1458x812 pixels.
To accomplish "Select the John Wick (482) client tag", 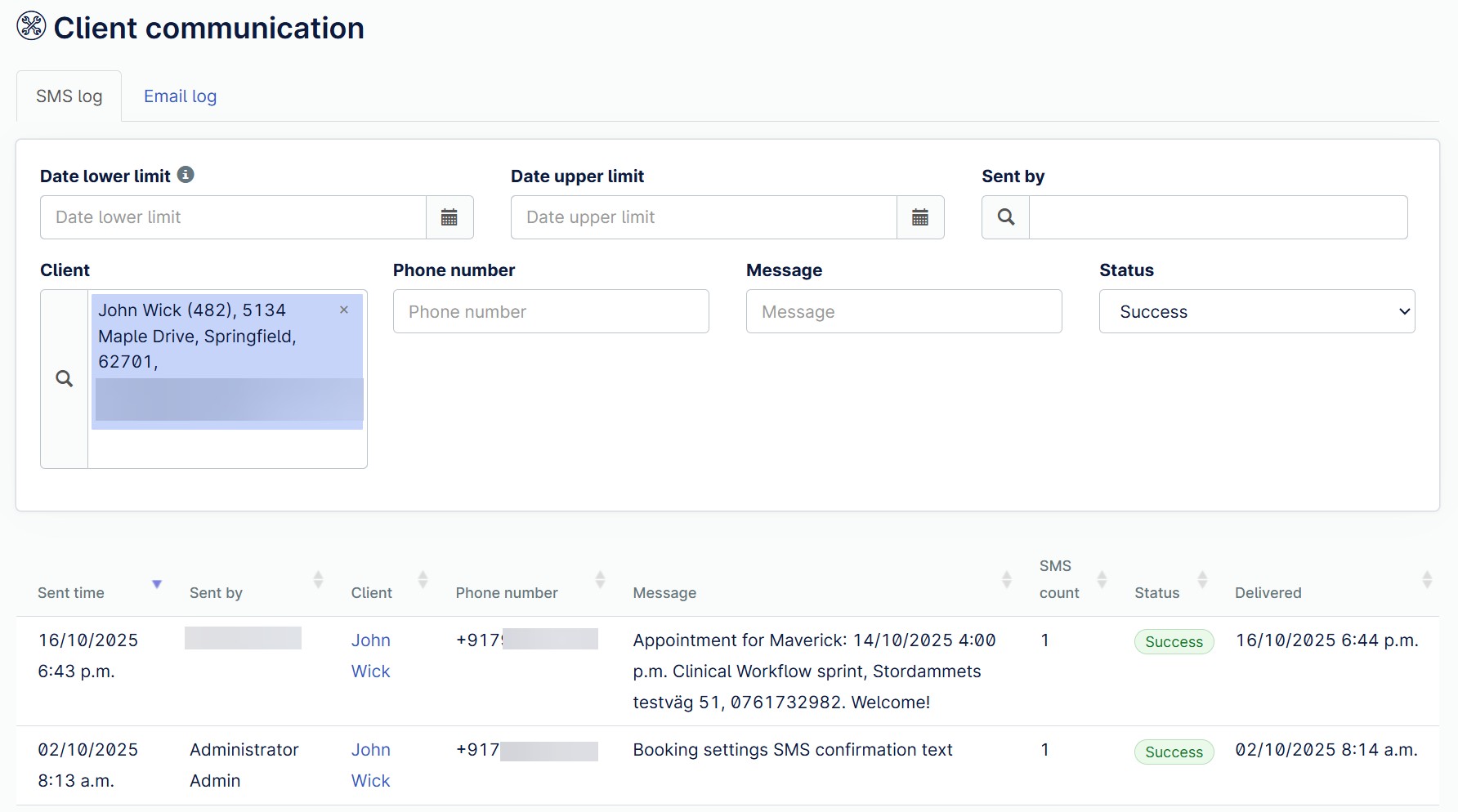I will tap(227, 361).
